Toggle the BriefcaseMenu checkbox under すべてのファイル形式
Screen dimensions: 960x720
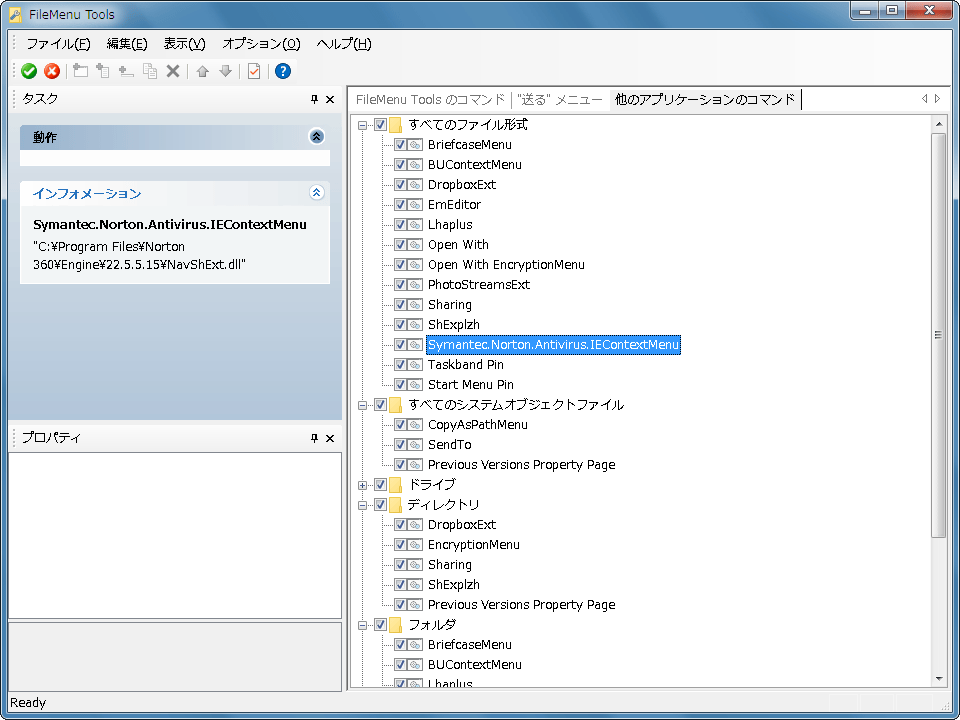[400, 145]
